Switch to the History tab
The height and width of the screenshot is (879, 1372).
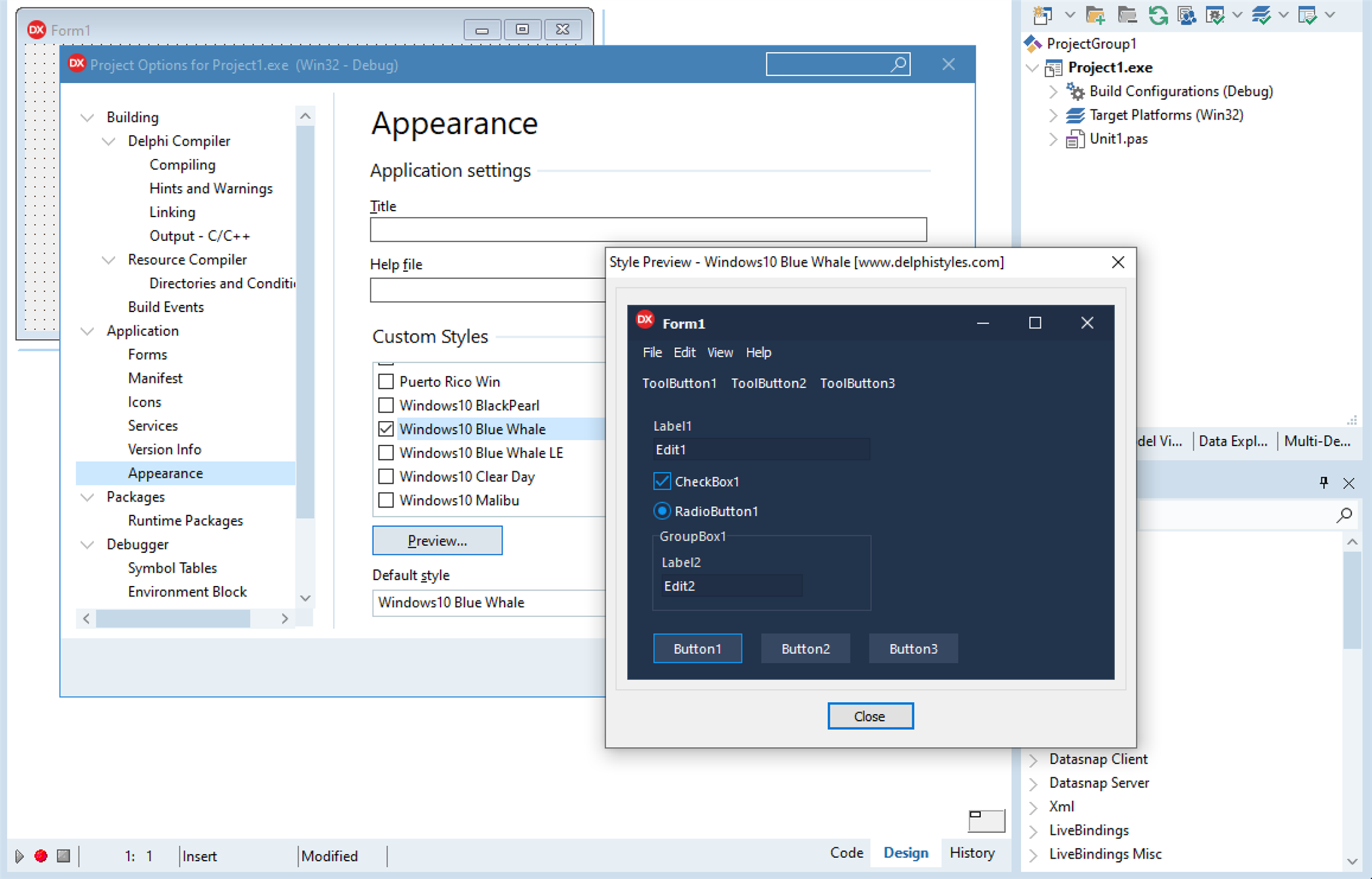972,853
